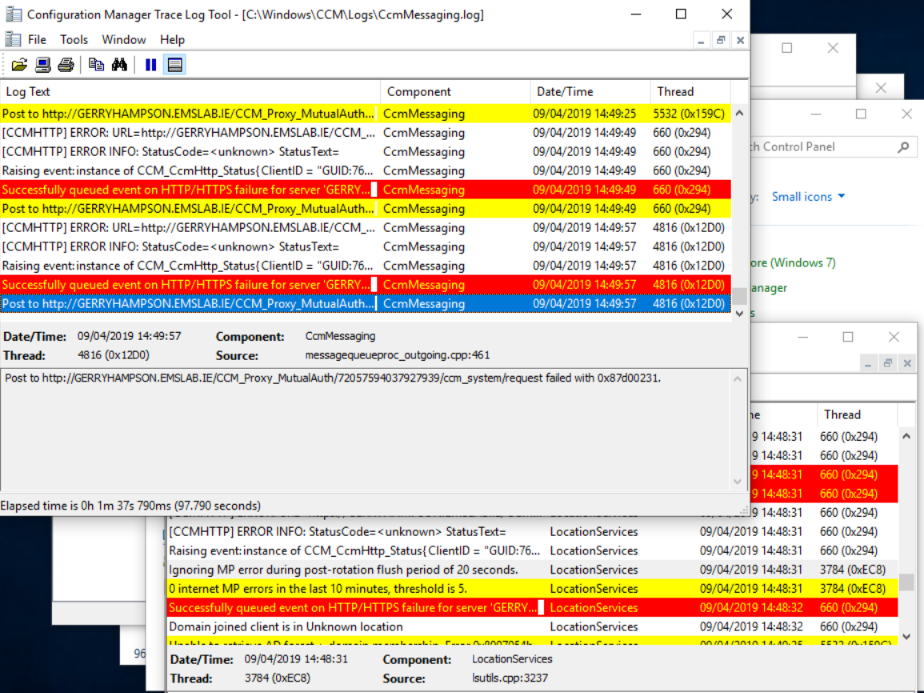Select Raising event CCM_CcmHttp_Status row at 14:49:57
924x693 pixels.
click(x=365, y=265)
